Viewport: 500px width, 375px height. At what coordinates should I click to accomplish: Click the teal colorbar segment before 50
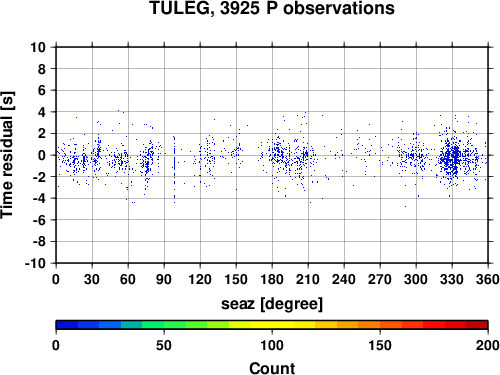pos(132,325)
